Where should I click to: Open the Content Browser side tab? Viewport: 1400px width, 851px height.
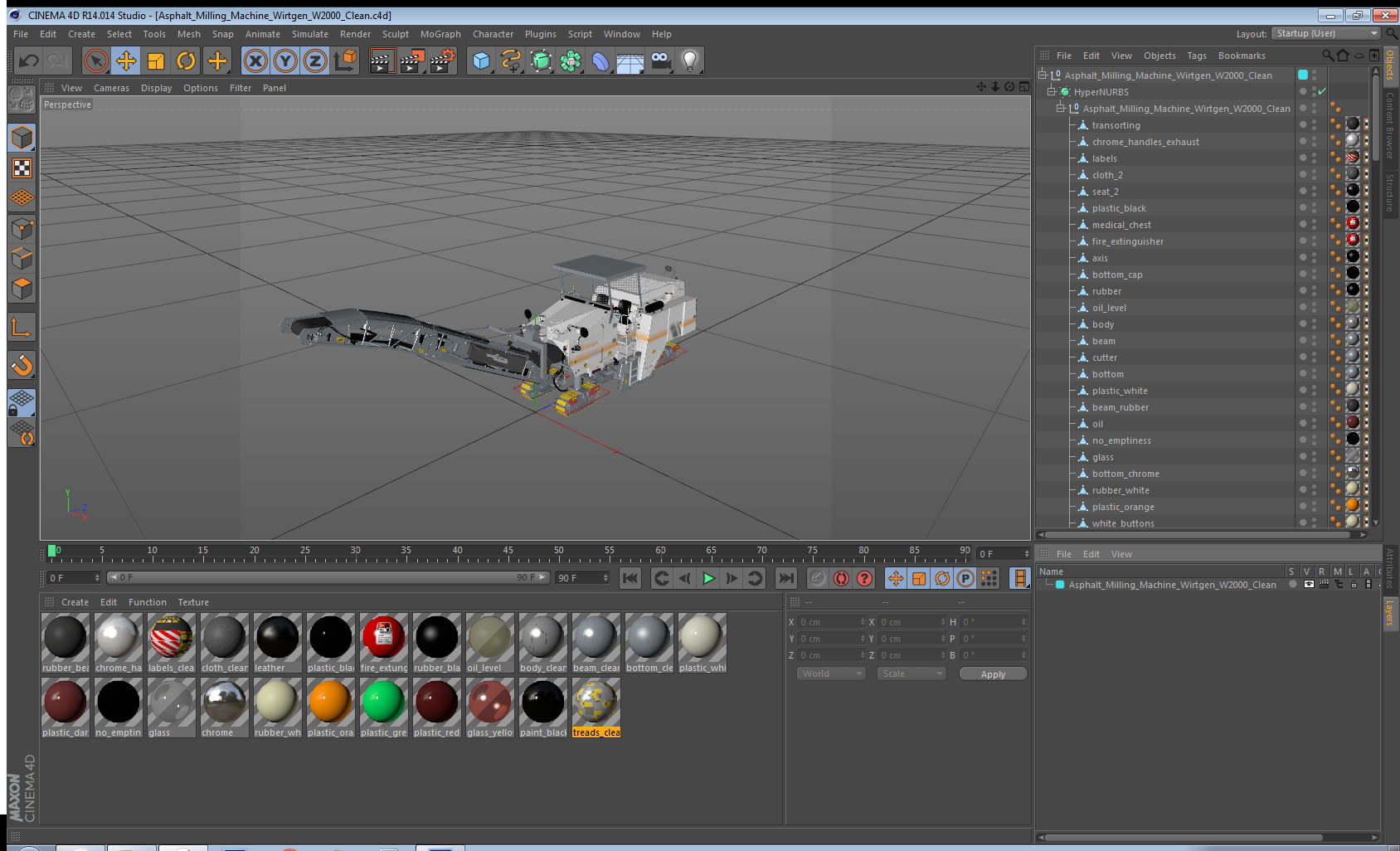pyautogui.click(x=1390, y=125)
